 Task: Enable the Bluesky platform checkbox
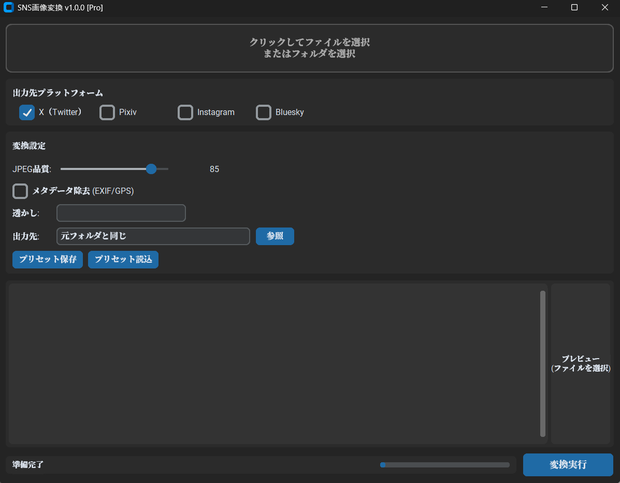tap(263, 113)
